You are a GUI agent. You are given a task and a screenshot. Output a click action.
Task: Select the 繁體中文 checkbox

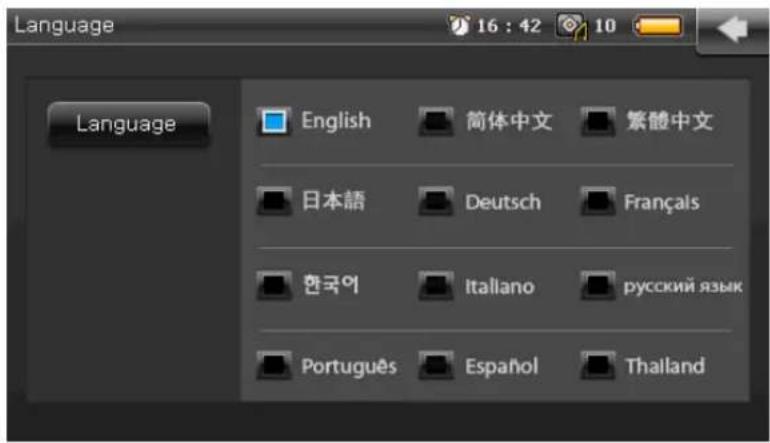coord(598,121)
